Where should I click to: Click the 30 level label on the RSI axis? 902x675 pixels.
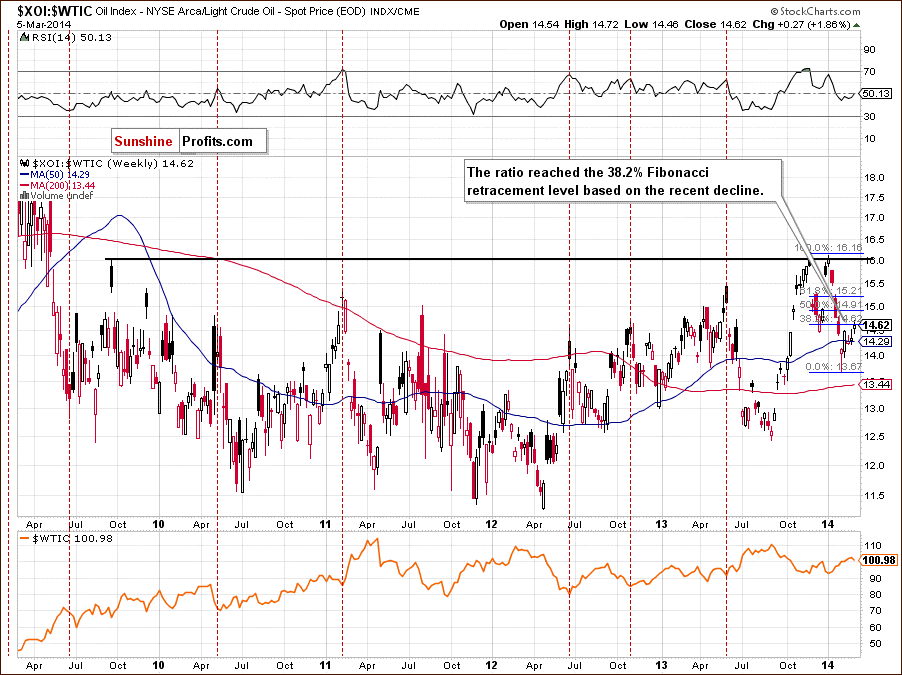[x=870, y=117]
